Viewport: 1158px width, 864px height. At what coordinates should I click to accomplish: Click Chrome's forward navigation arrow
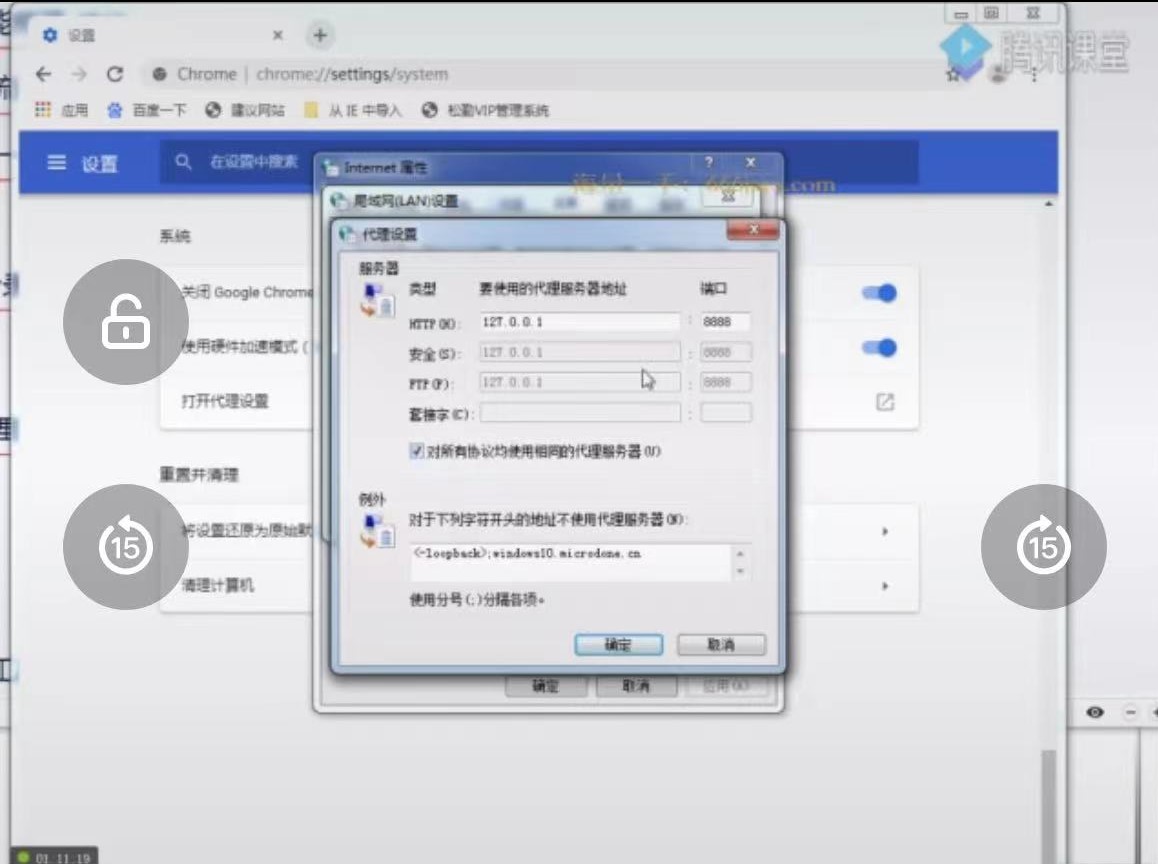(x=79, y=75)
